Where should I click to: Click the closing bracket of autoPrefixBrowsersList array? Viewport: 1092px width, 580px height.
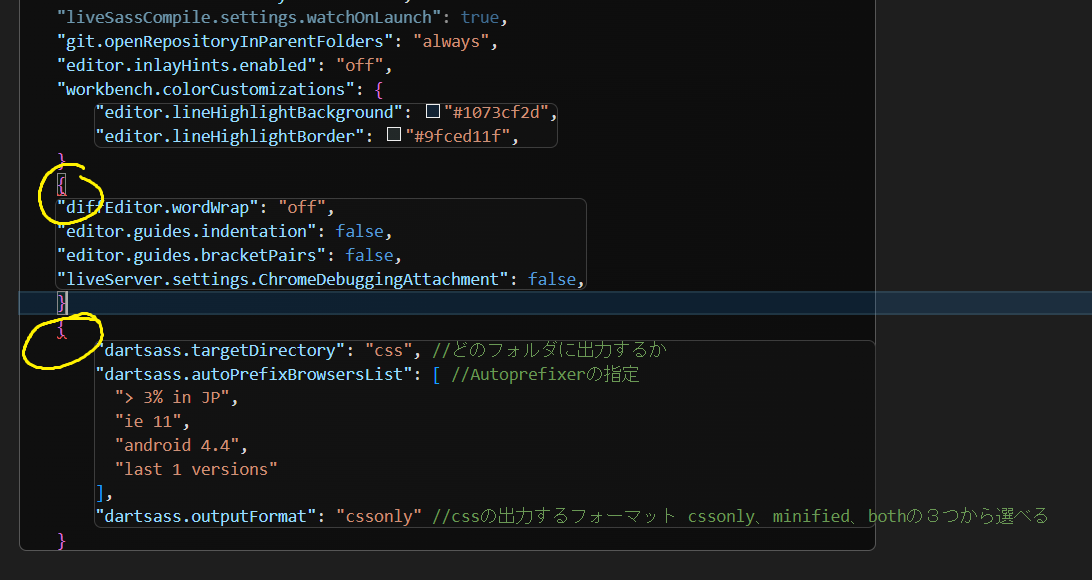(100, 493)
